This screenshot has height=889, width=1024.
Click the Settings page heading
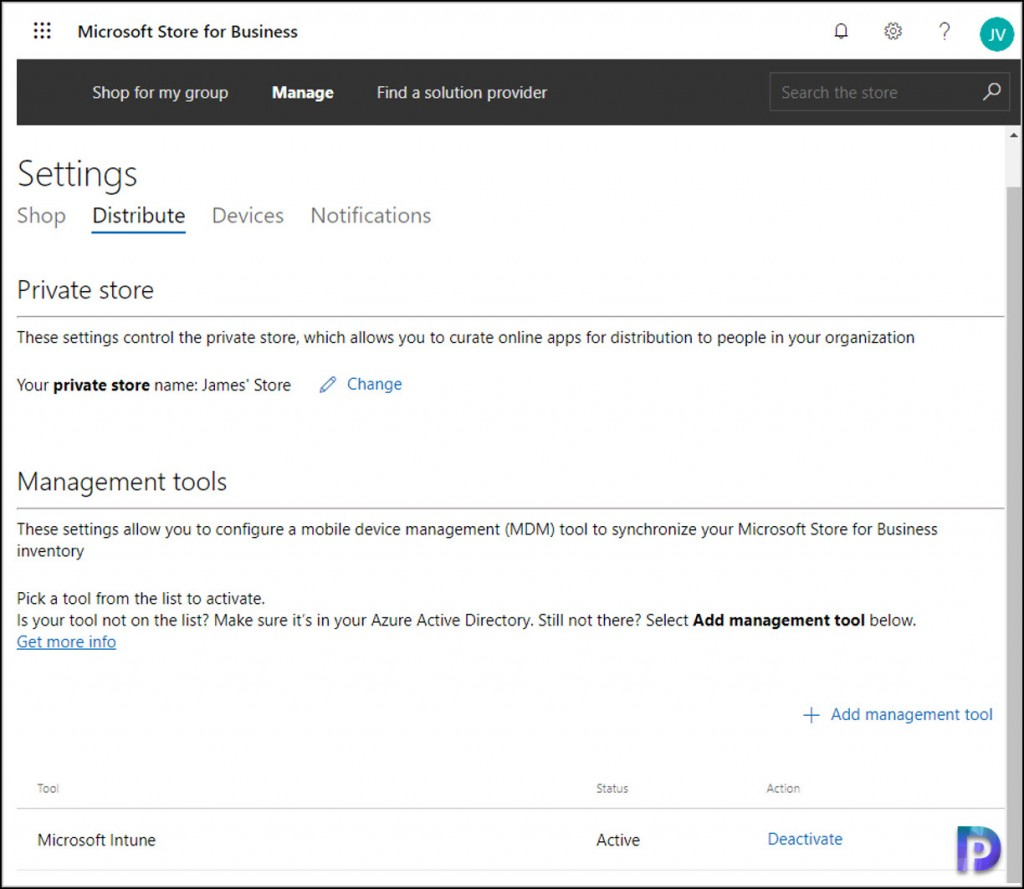pos(77,174)
